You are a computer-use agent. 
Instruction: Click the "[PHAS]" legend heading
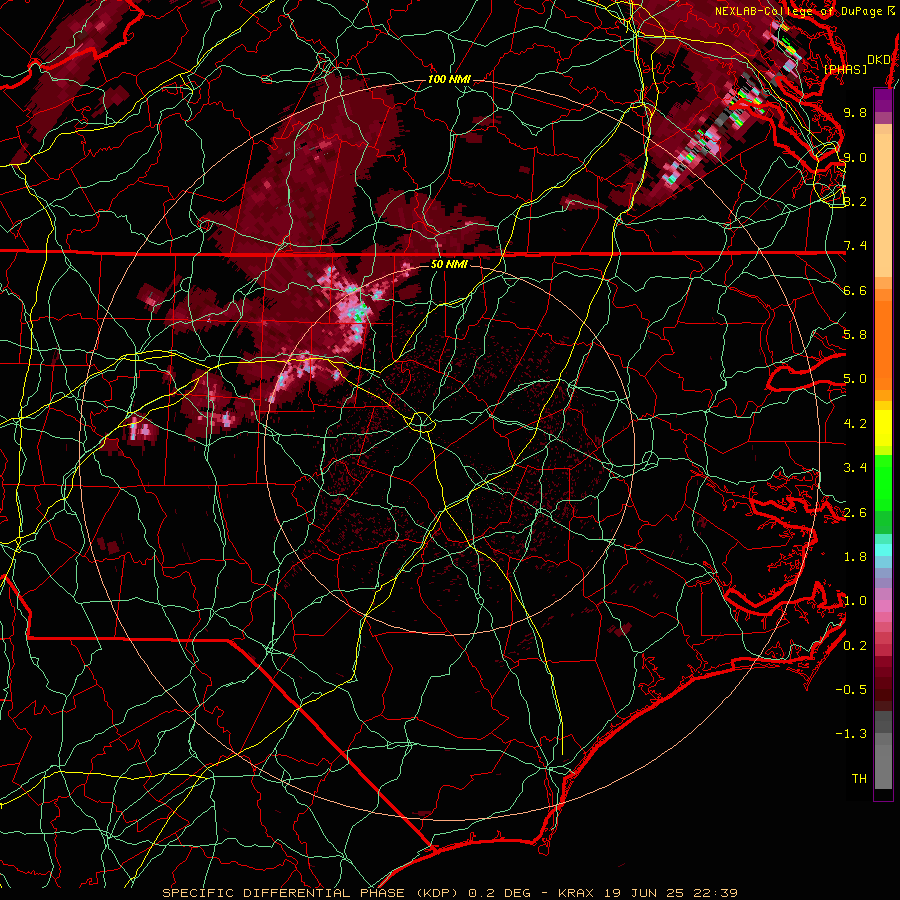click(x=845, y=69)
